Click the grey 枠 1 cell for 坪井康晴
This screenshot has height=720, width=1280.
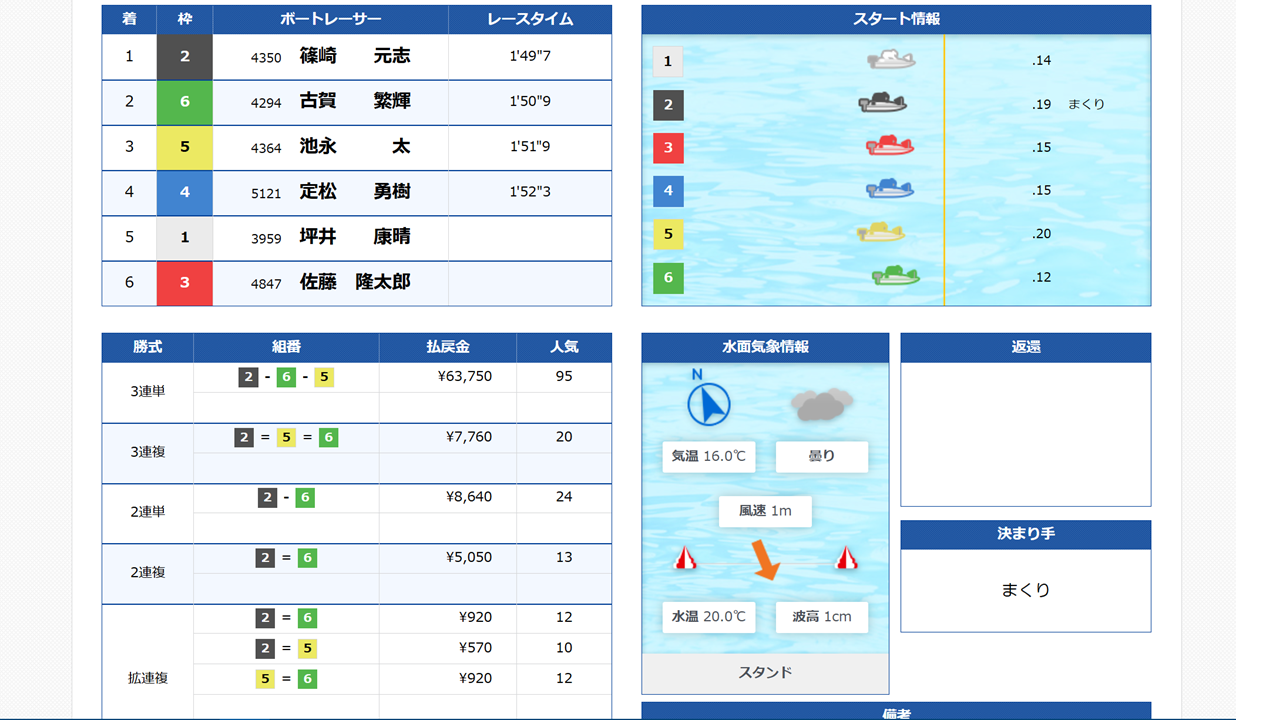point(185,238)
